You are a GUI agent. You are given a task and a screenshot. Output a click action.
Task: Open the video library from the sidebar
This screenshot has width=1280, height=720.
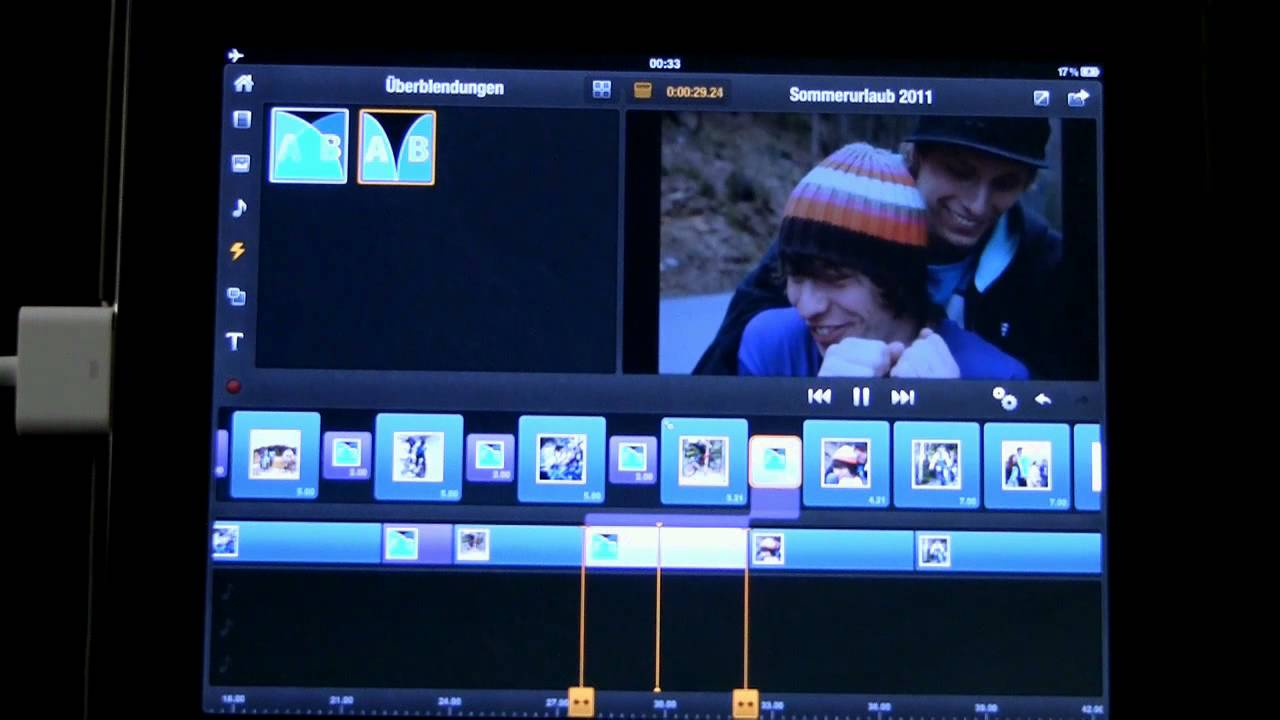click(x=242, y=120)
